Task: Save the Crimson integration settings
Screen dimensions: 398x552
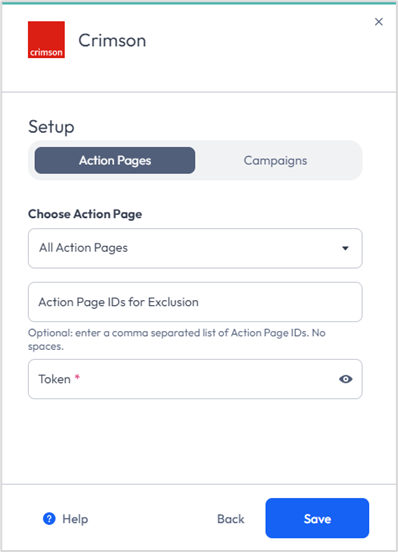Action: tap(317, 518)
